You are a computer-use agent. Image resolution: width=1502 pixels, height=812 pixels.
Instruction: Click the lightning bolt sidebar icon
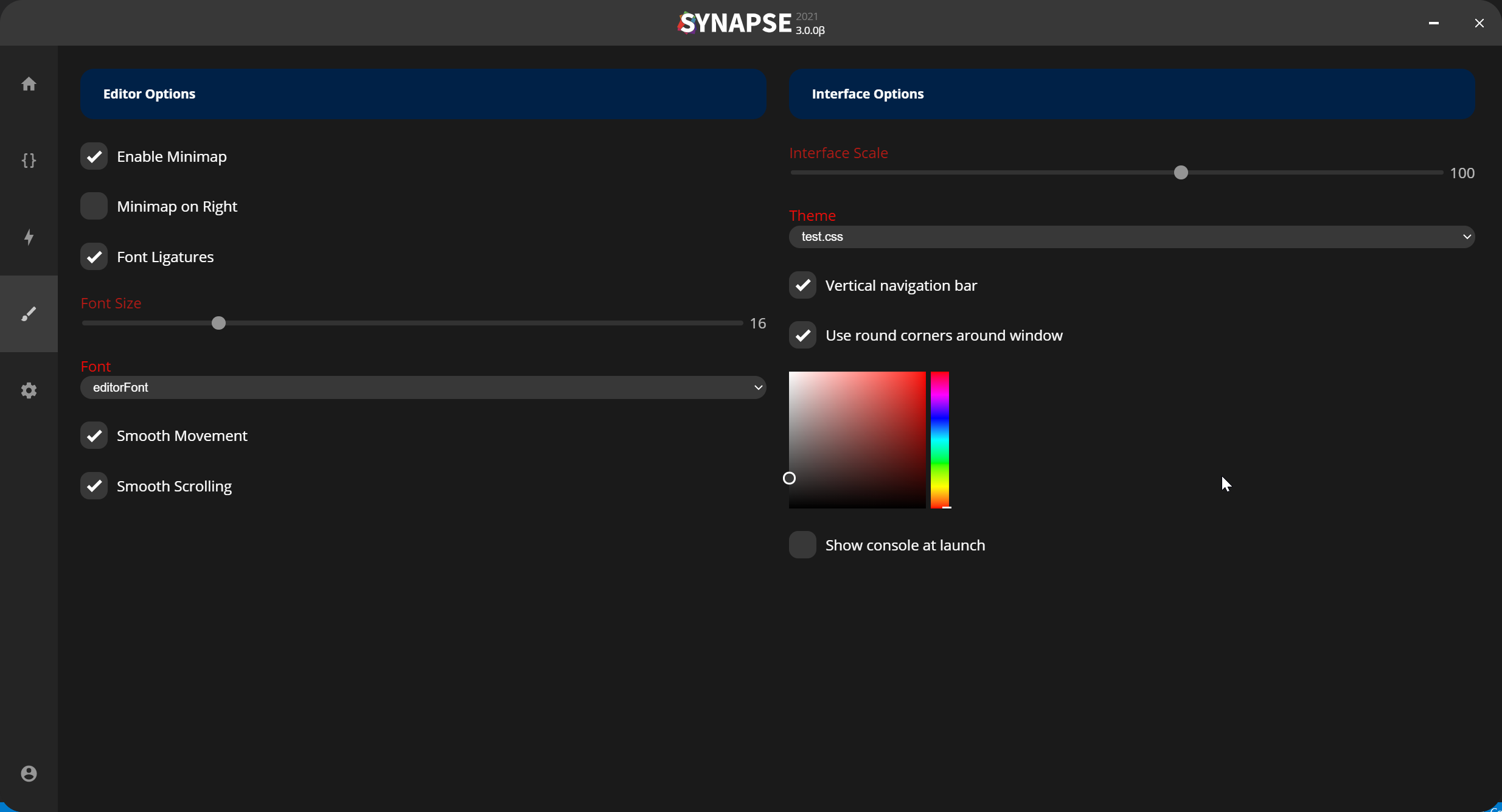29,237
